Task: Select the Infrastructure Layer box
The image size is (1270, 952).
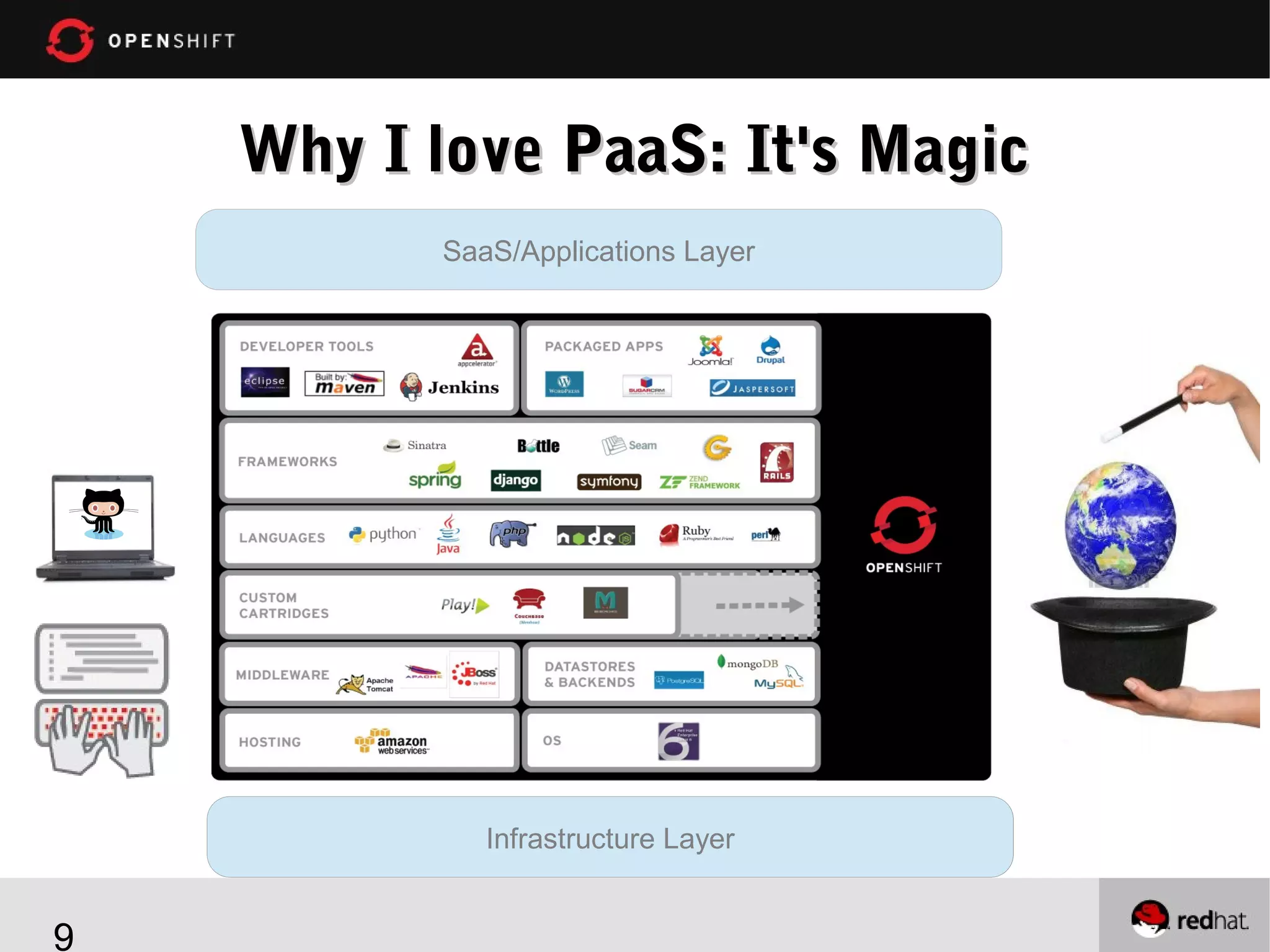Action: (x=610, y=837)
